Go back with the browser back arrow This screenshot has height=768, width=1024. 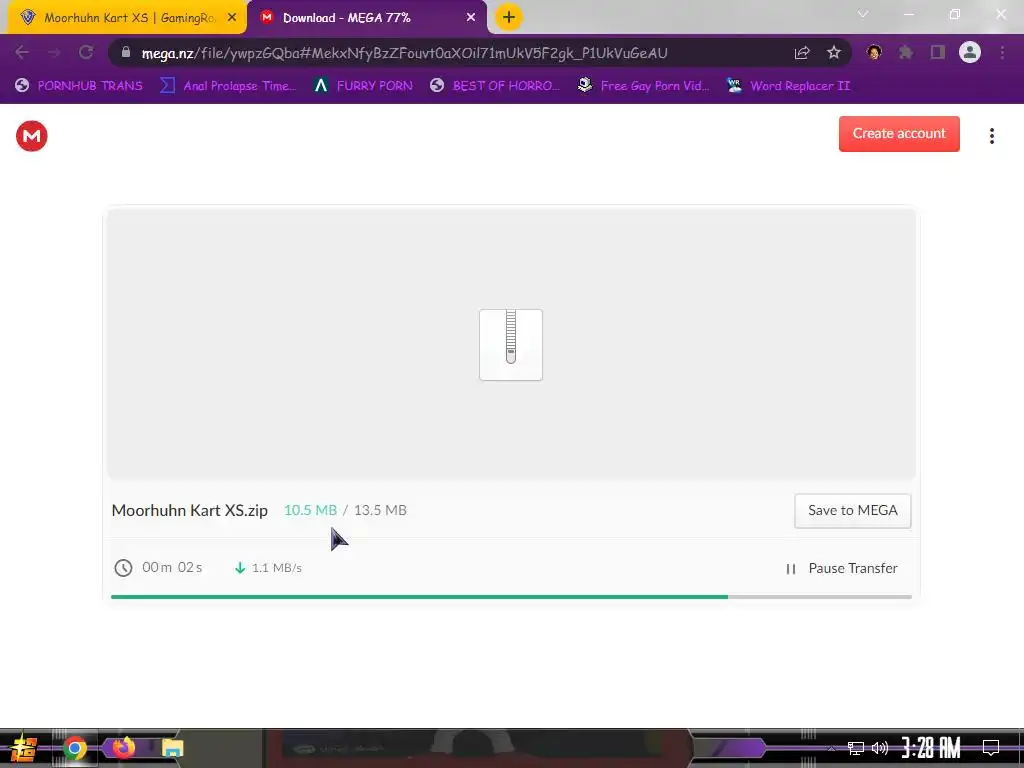click(22, 52)
